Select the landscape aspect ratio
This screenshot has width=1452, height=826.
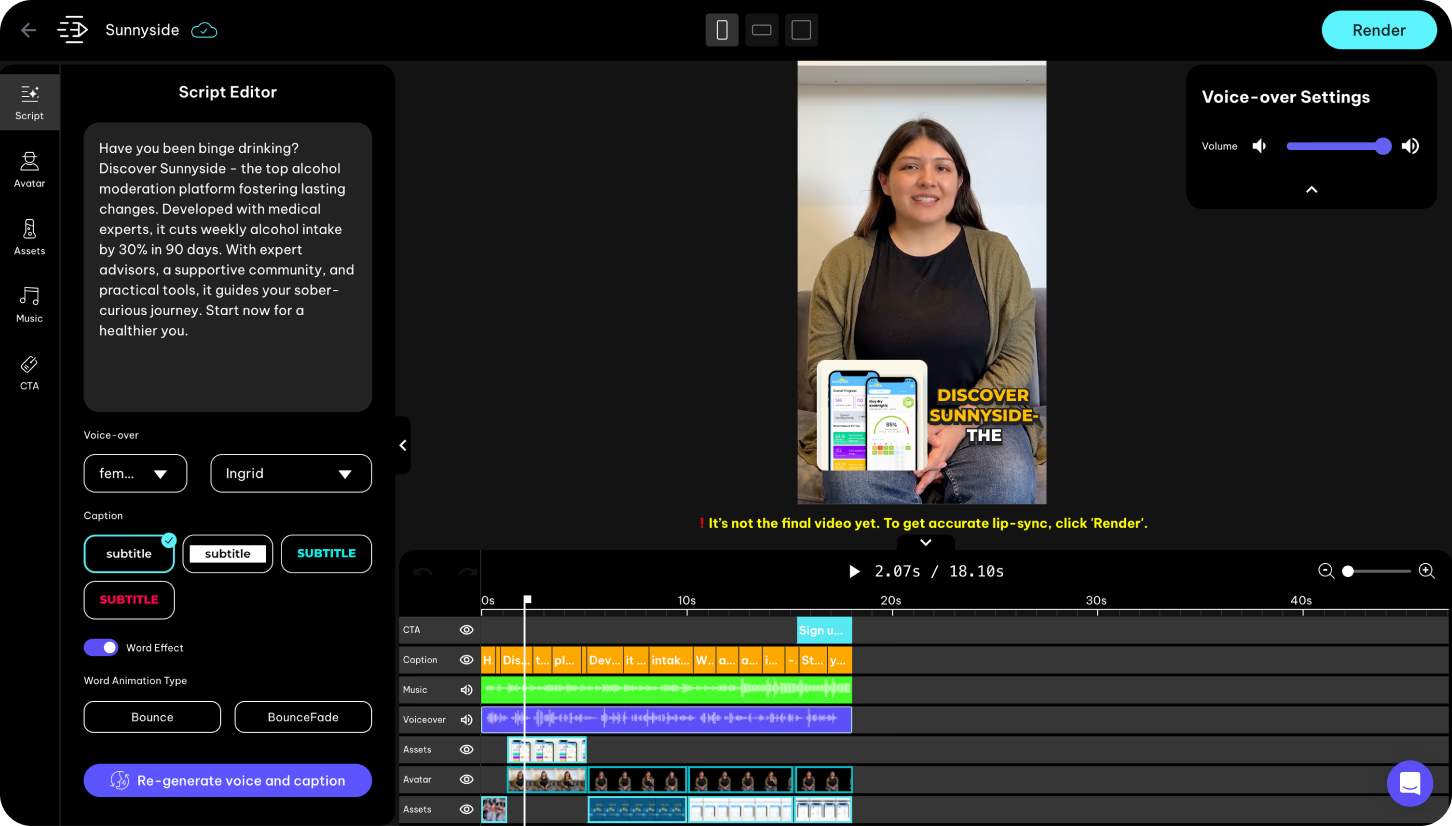[761, 29]
